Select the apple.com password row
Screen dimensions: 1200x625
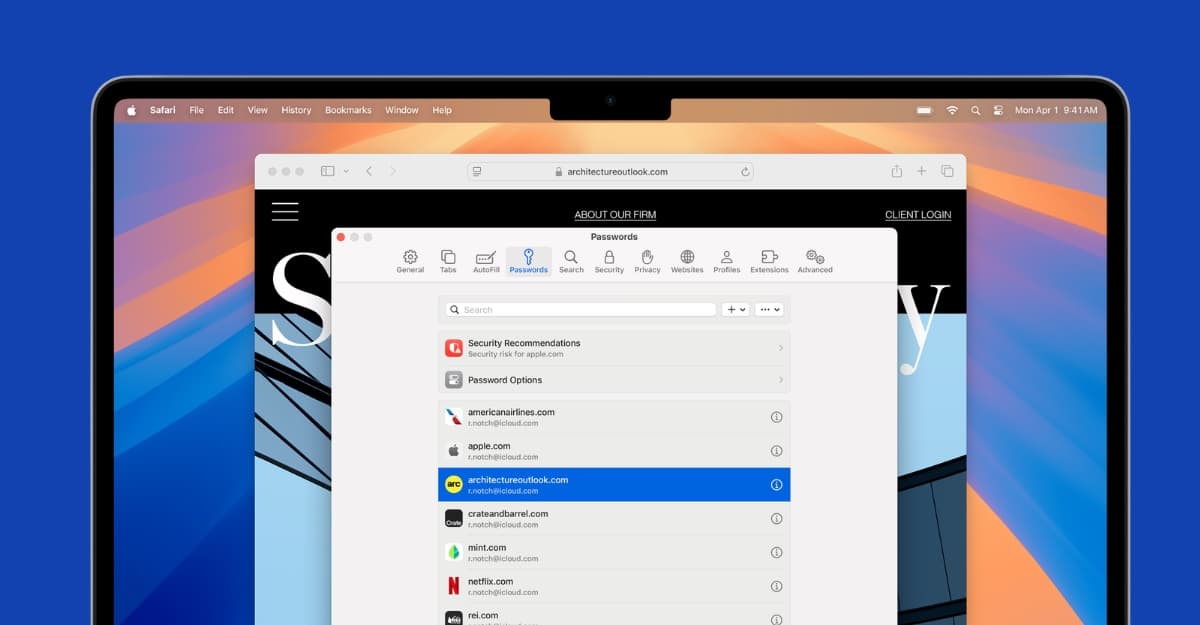614,451
